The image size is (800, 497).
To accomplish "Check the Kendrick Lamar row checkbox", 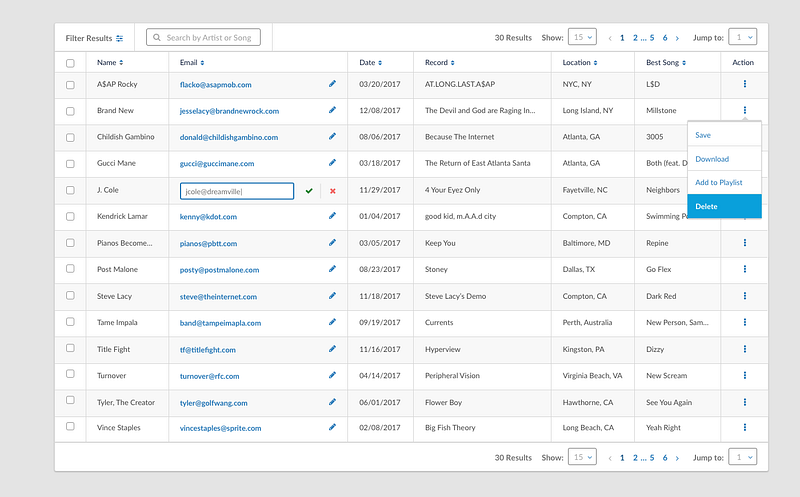I will tap(70, 216).
